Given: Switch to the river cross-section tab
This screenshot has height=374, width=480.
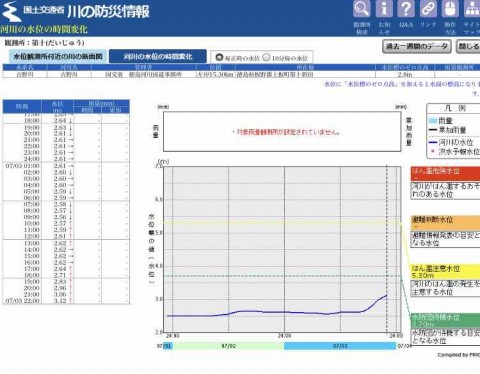Looking at the screenshot, I should [58, 57].
